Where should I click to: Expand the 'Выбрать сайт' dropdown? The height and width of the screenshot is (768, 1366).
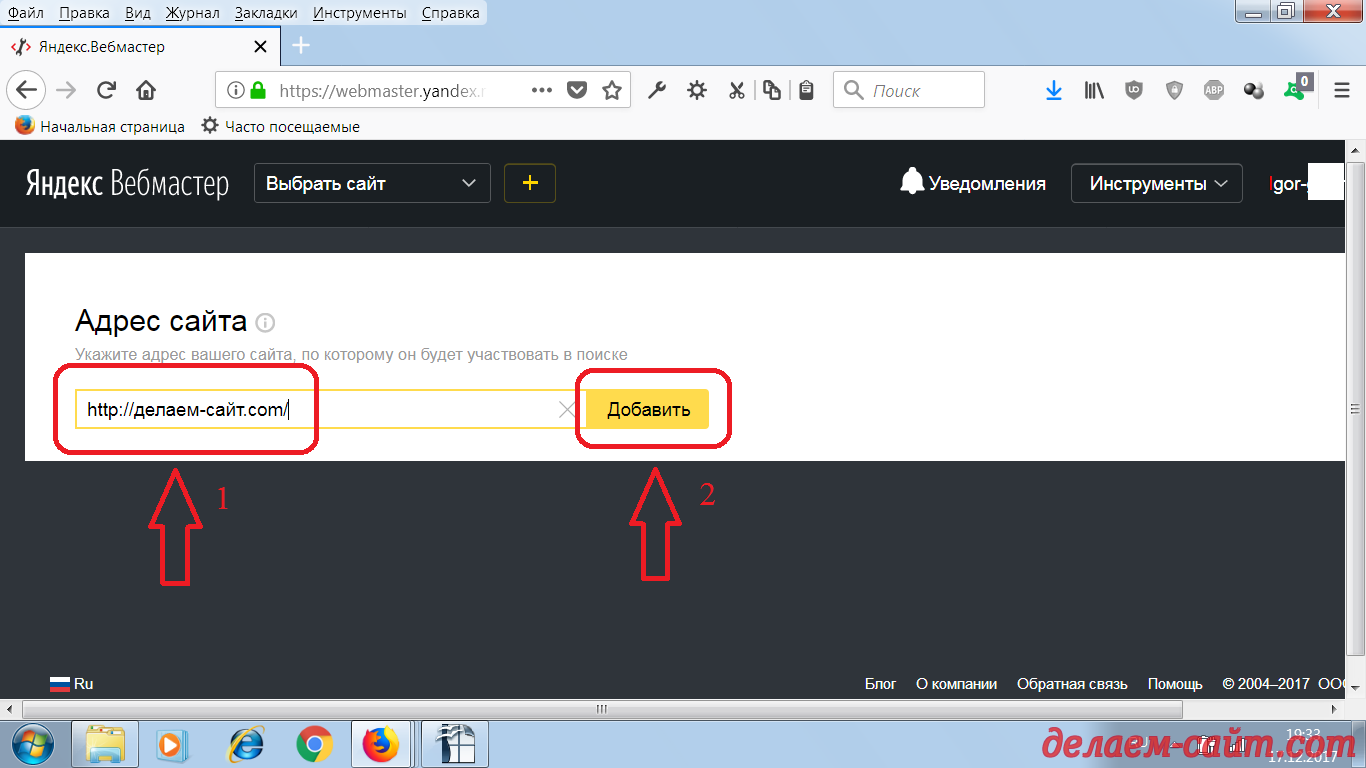372,183
